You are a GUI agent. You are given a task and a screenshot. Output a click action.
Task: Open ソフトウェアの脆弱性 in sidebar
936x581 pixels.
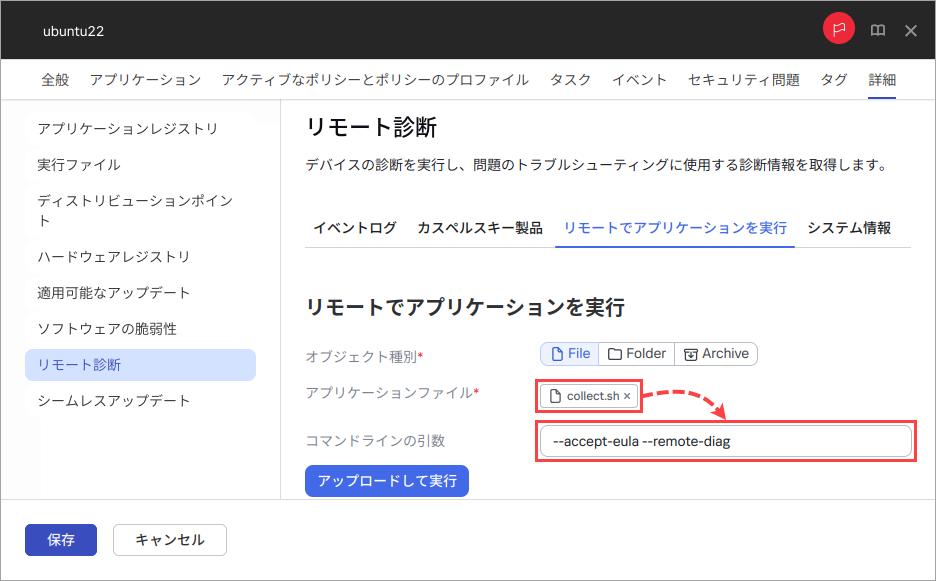[140, 328]
